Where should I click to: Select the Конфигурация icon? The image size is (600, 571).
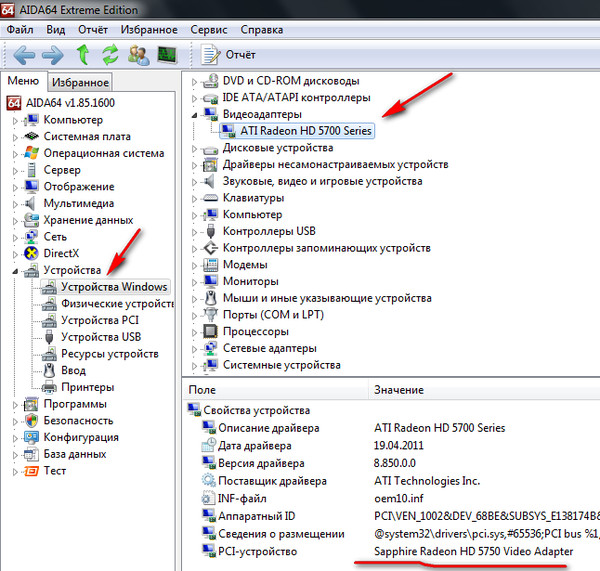coord(31,437)
